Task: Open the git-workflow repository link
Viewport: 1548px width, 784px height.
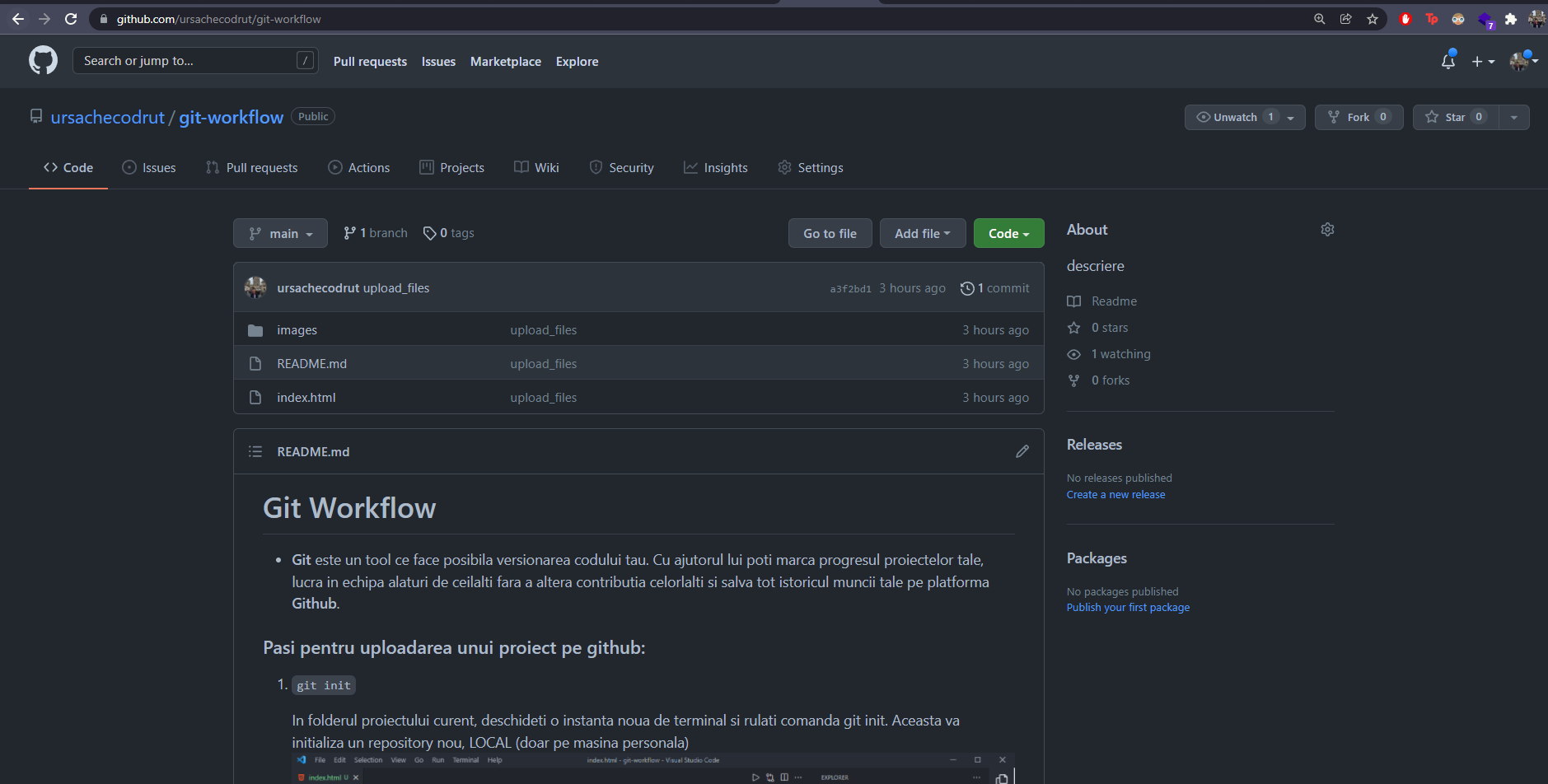Action: (x=231, y=118)
